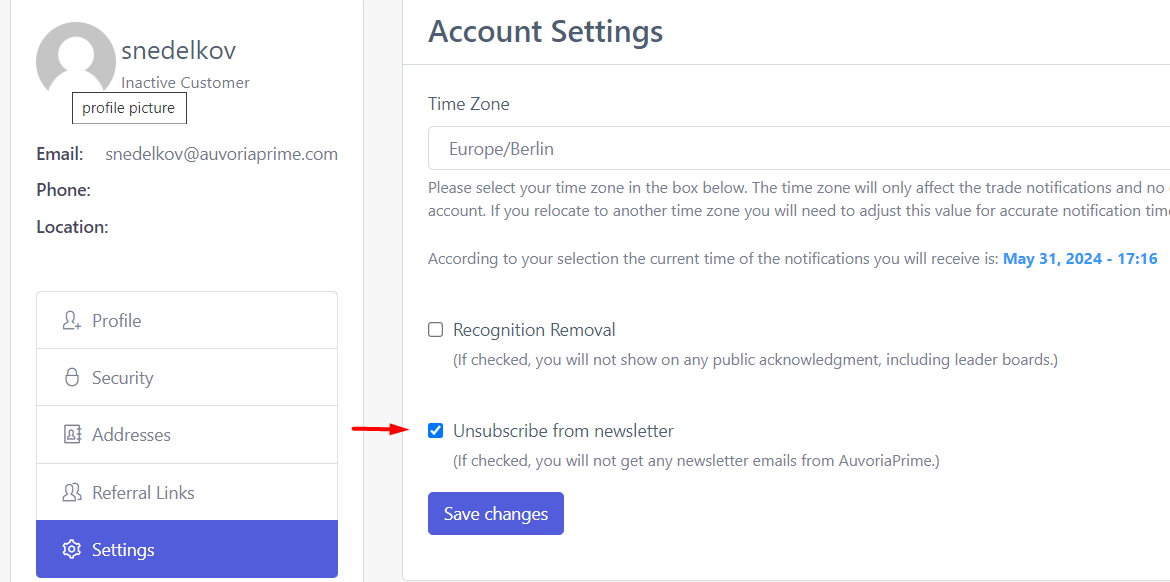
Task: Enable the Recognition Removal checkbox
Action: point(436,330)
